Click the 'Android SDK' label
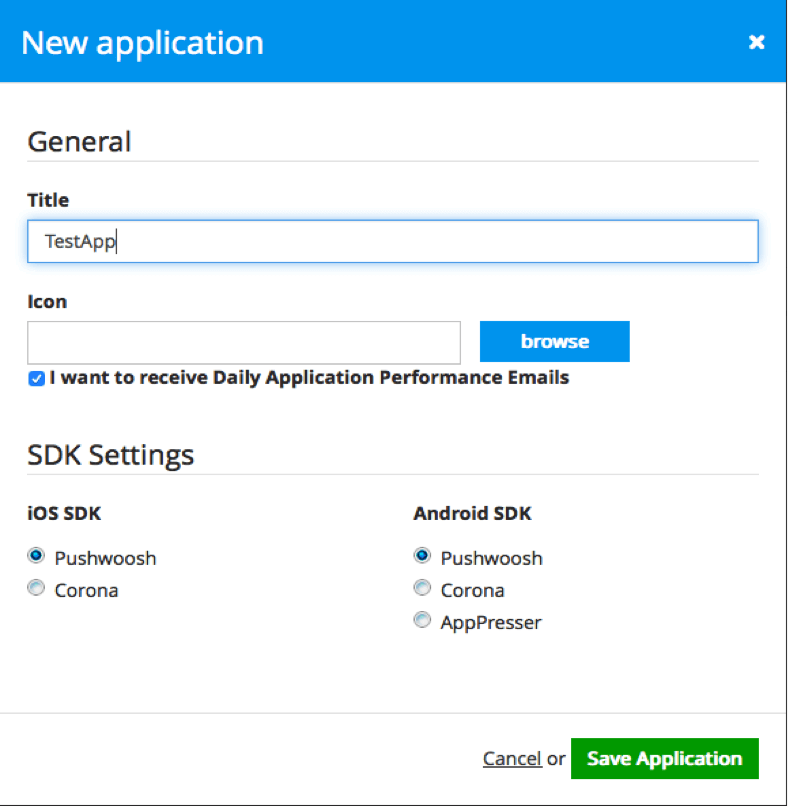This screenshot has width=788, height=807. (x=472, y=513)
